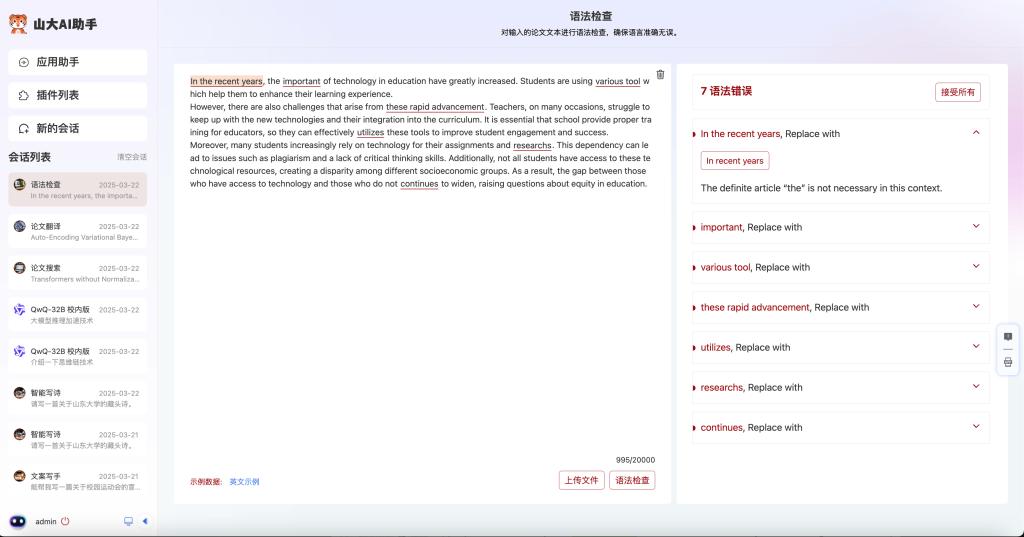This screenshot has height=537, width=1024.
Task: Expand "these rapid advancement" error item
Action: click(976, 306)
